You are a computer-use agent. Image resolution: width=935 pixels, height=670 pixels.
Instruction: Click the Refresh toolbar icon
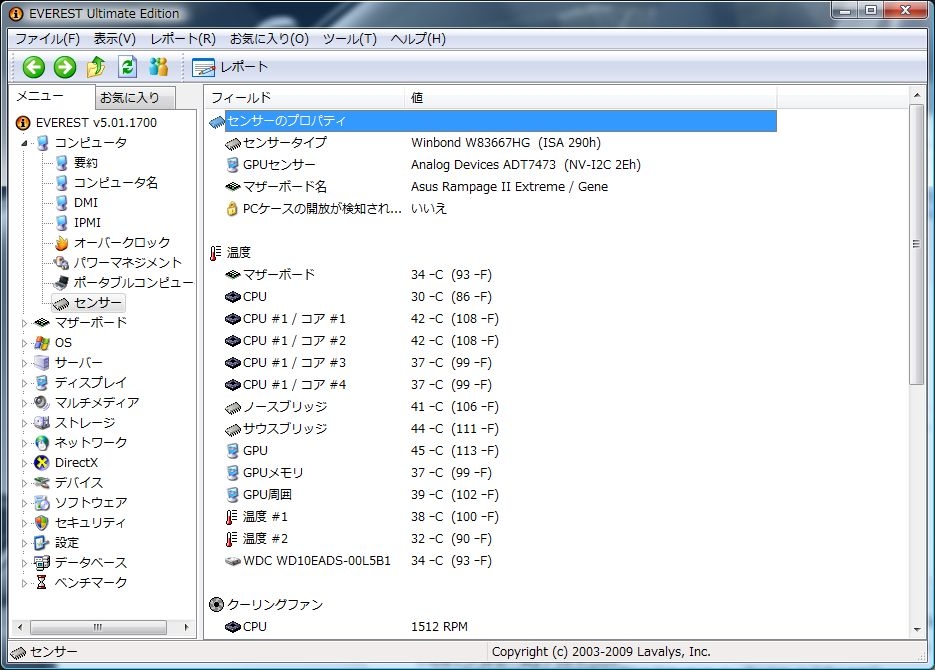coord(127,67)
